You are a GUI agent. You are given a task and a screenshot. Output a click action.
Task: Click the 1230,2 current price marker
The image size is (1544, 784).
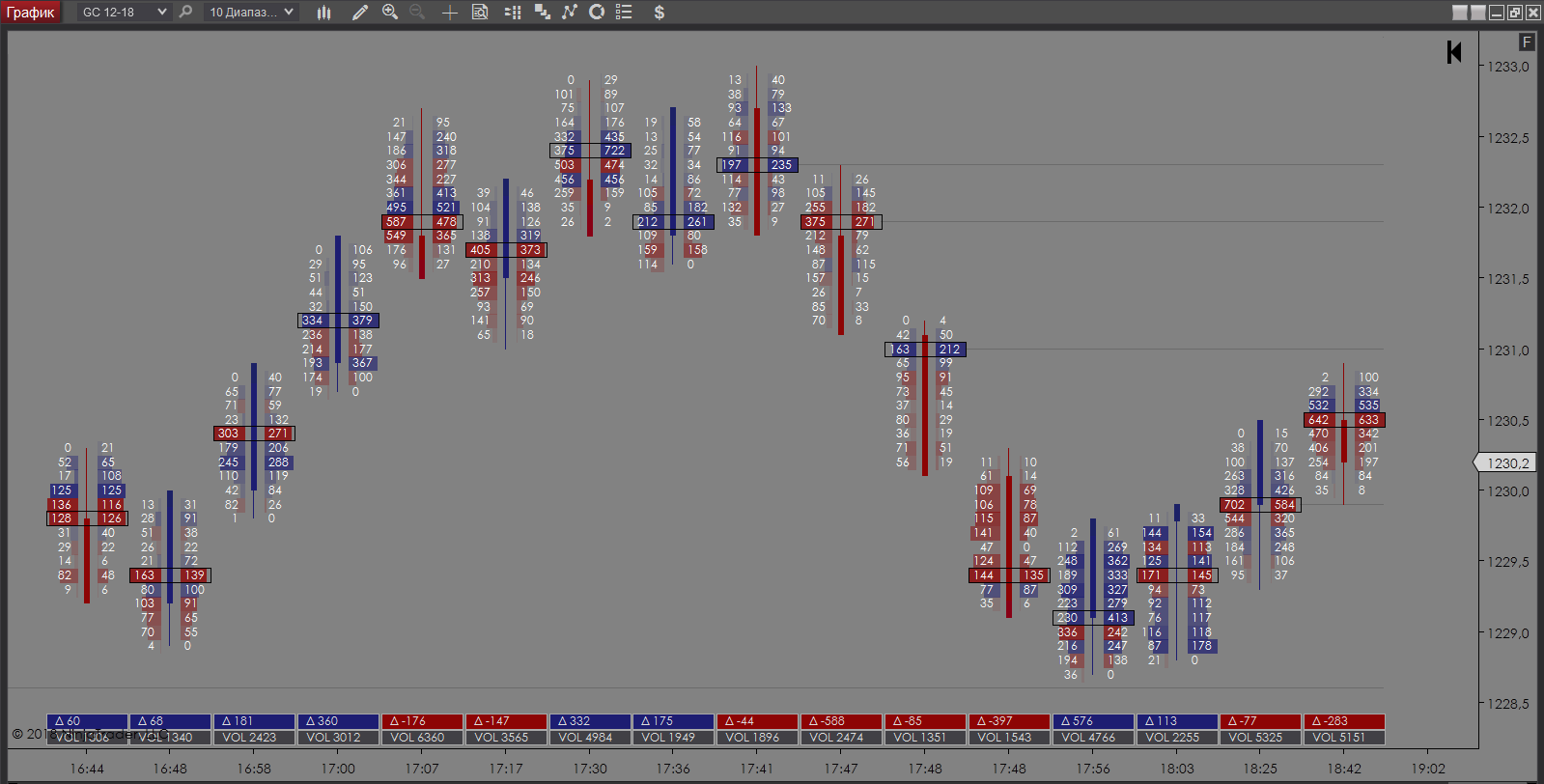point(1505,463)
